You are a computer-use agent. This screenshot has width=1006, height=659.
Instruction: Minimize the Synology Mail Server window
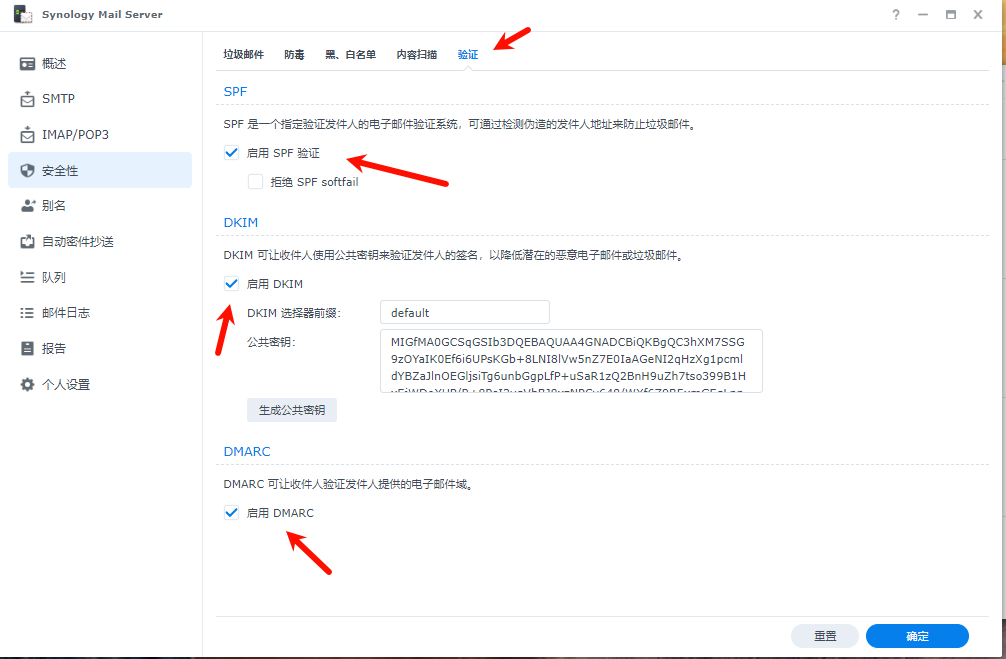[x=923, y=15]
